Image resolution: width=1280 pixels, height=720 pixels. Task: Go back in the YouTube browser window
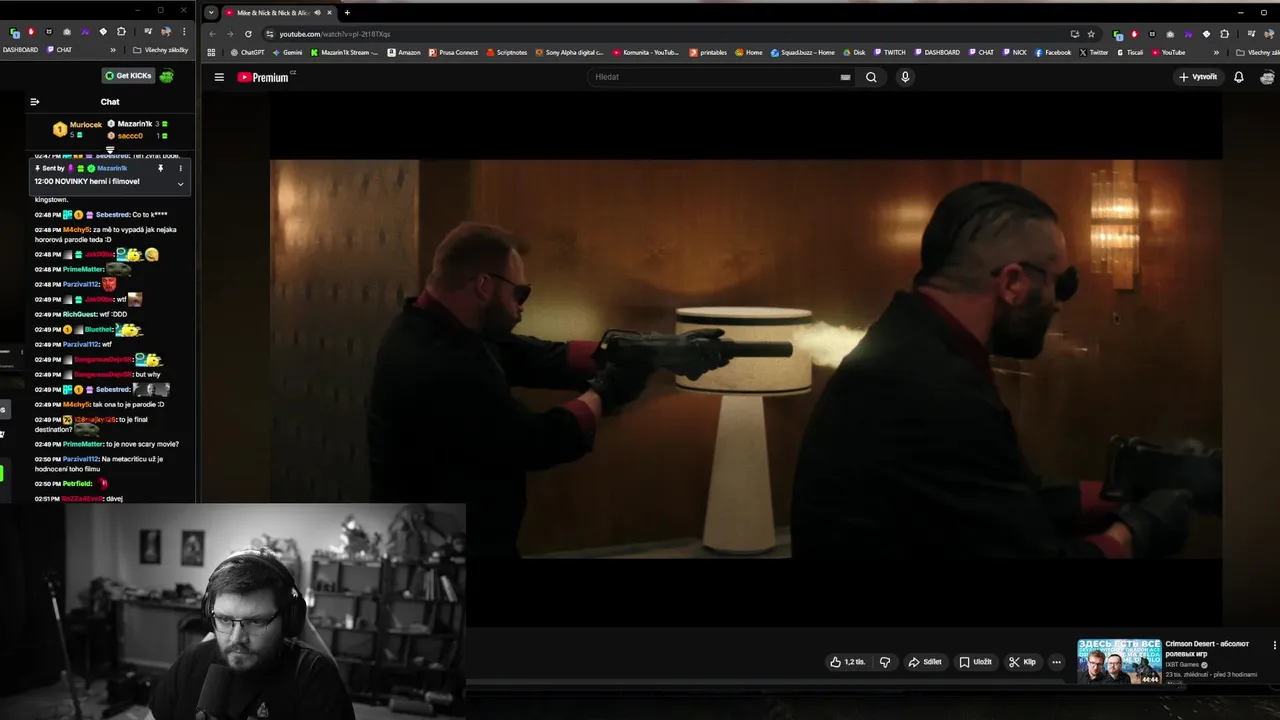pyautogui.click(x=212, y=34)
